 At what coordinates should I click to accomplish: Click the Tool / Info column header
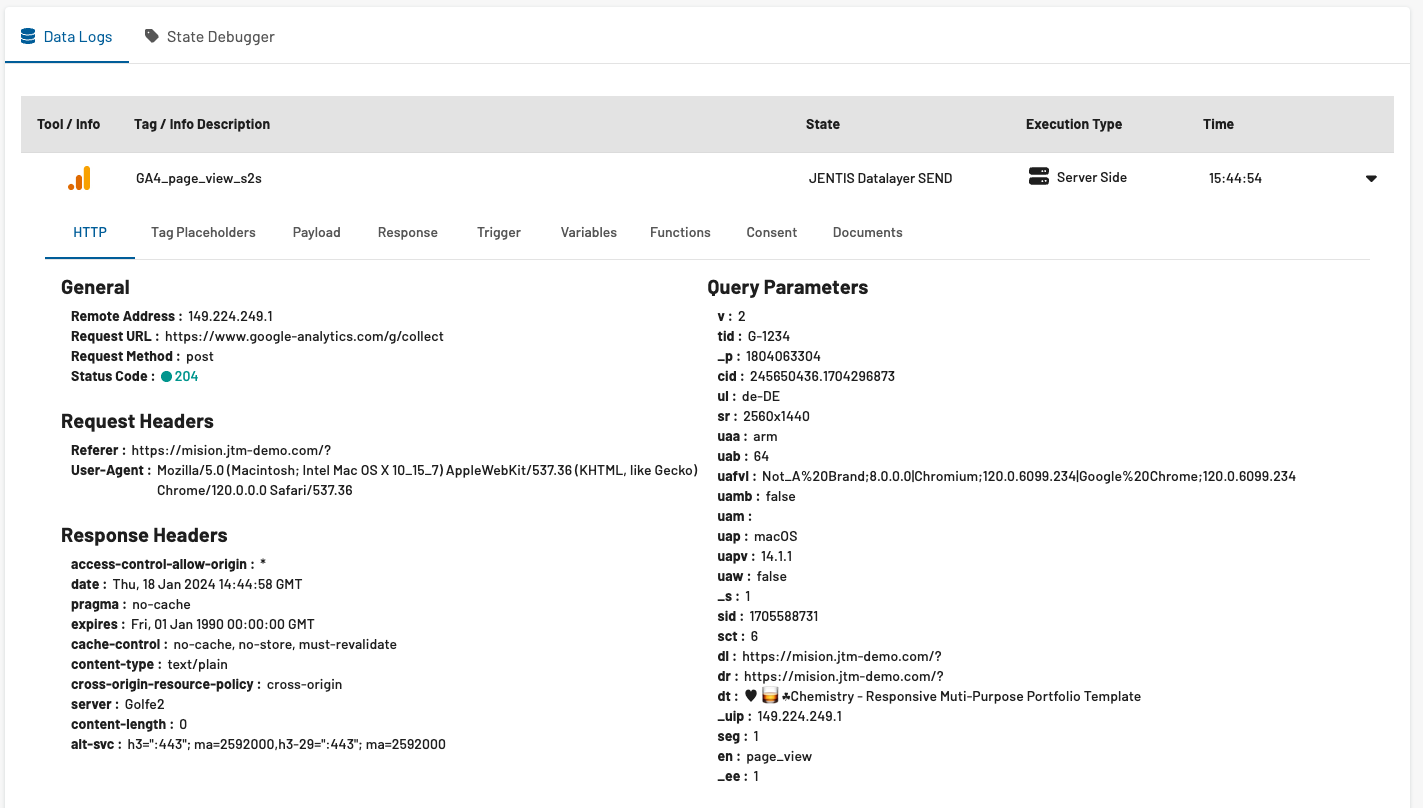(x=69, y=124)
